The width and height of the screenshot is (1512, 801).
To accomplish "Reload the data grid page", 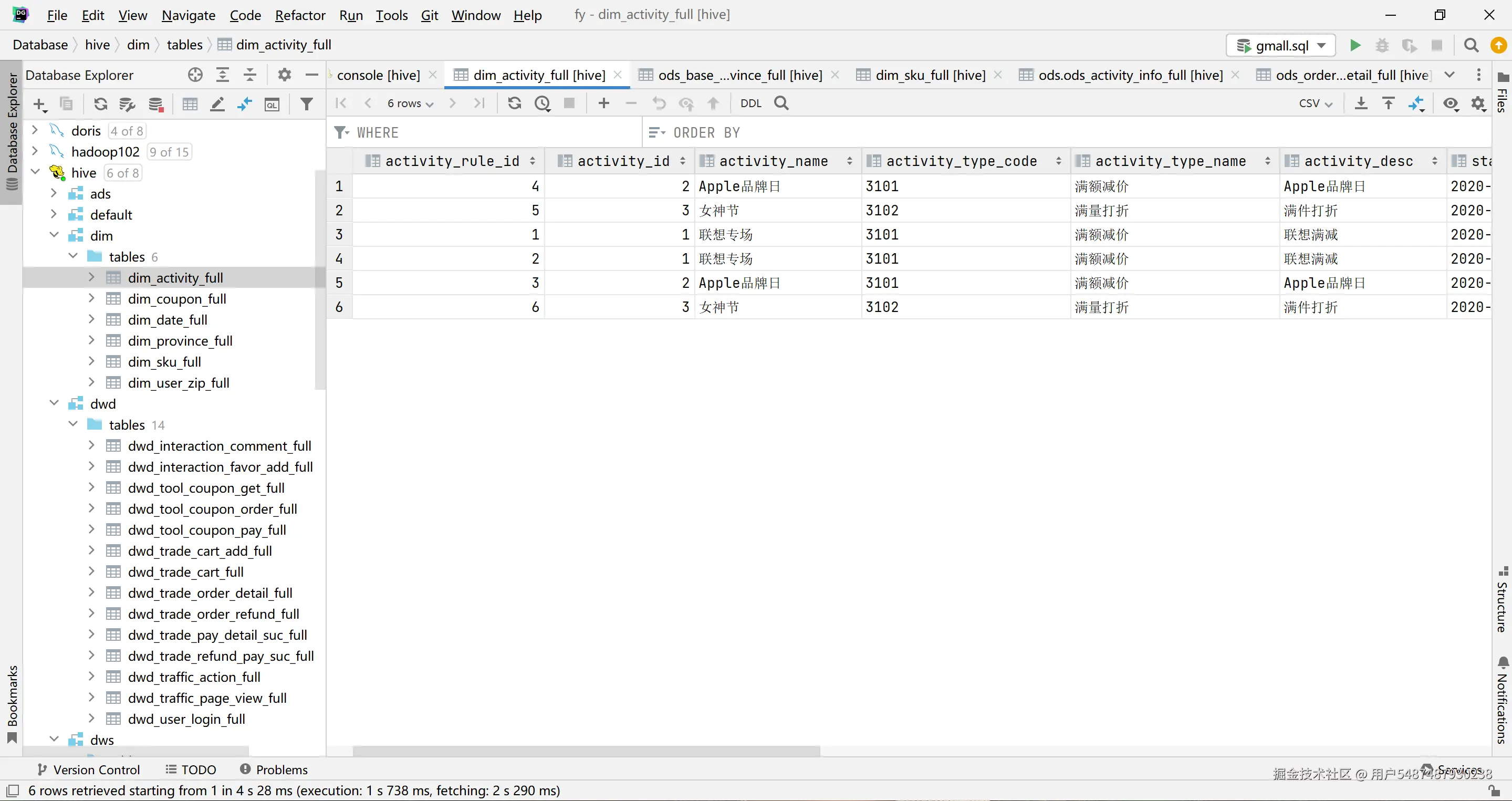I will [x=514, y=103].
